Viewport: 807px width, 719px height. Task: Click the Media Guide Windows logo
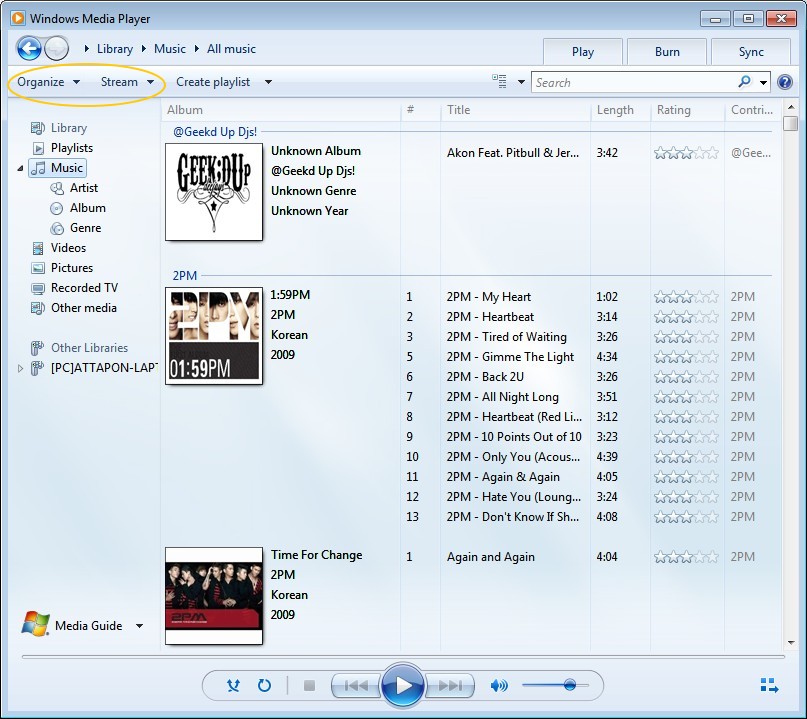tap(36, 624)
